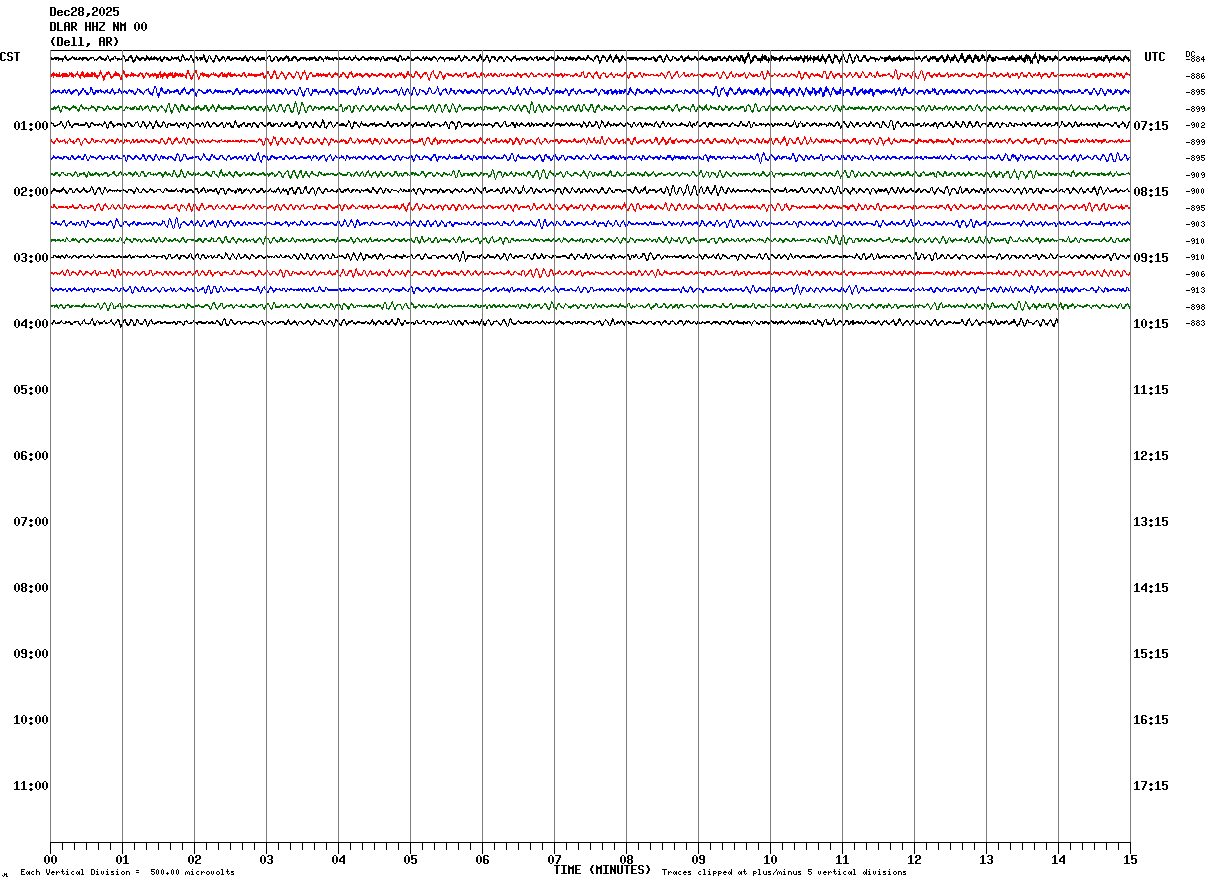Select the 05:00 CST time label
Viewport: 1210px width, 886px height.
click(31, 390)
